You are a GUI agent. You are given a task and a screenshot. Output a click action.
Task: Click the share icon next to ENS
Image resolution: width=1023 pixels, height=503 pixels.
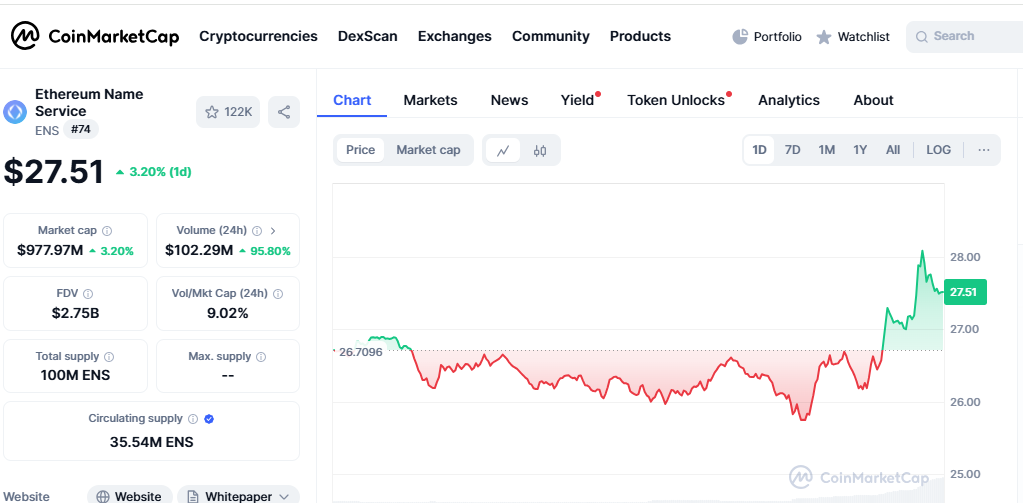(284, 112)
